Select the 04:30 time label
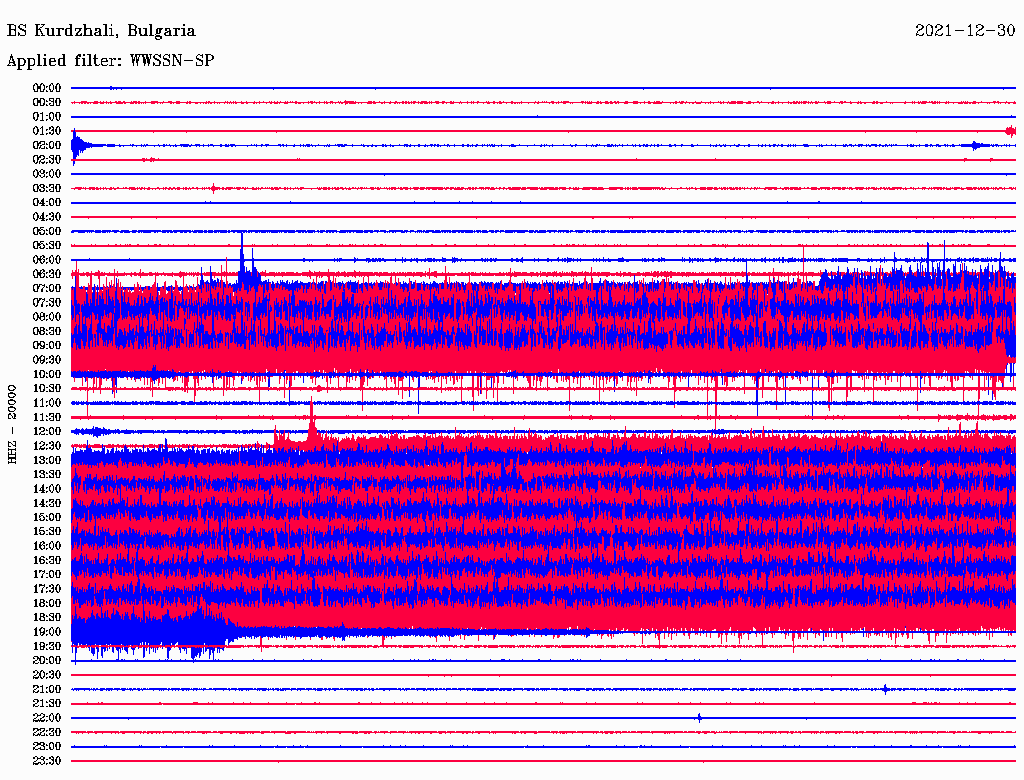The height and width of the screenshot is (780, 1024). coord(47,217)
